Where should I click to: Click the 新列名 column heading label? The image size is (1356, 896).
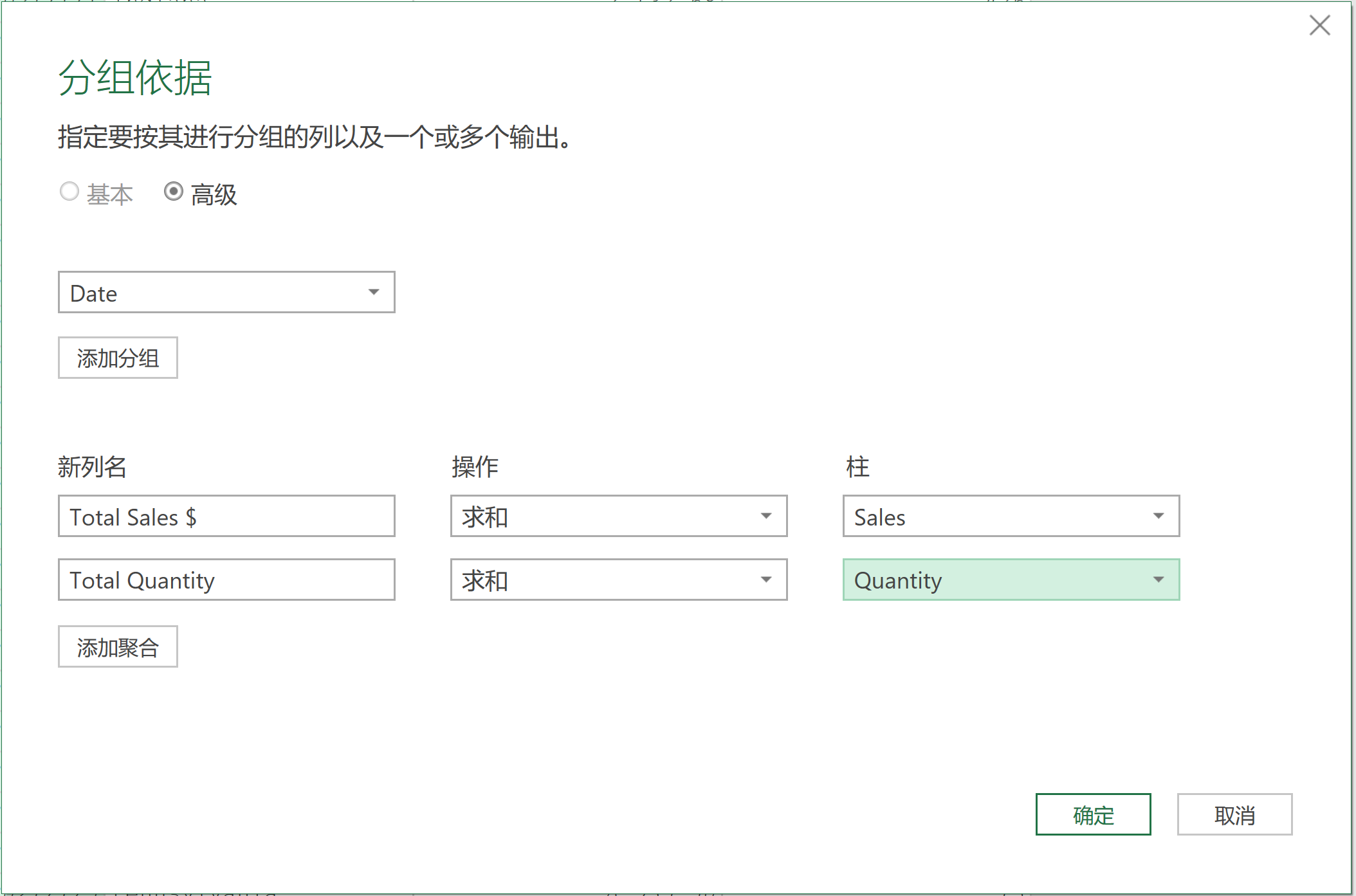(x=93, y=467)
